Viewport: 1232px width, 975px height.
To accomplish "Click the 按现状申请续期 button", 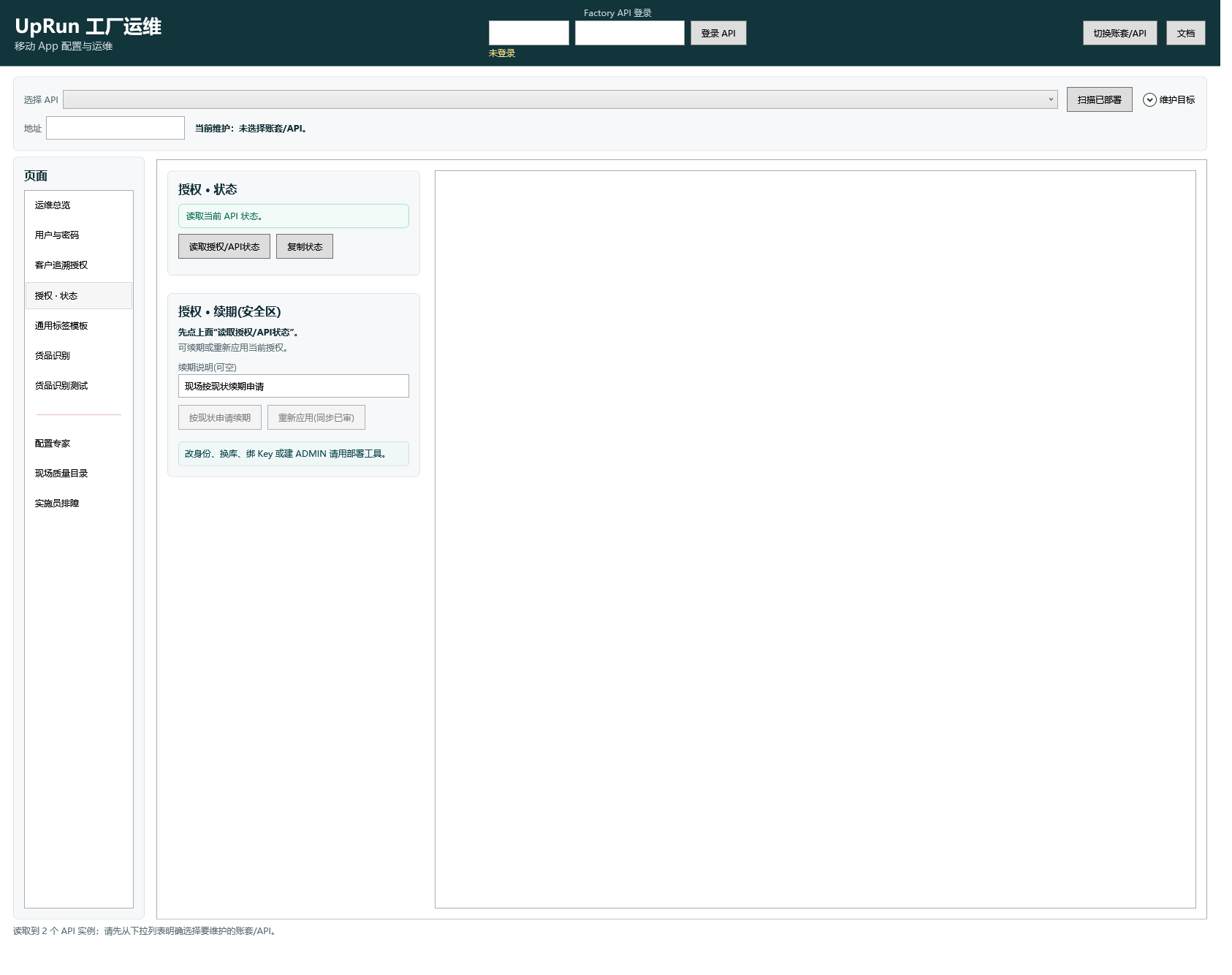I will click(220, 417).
